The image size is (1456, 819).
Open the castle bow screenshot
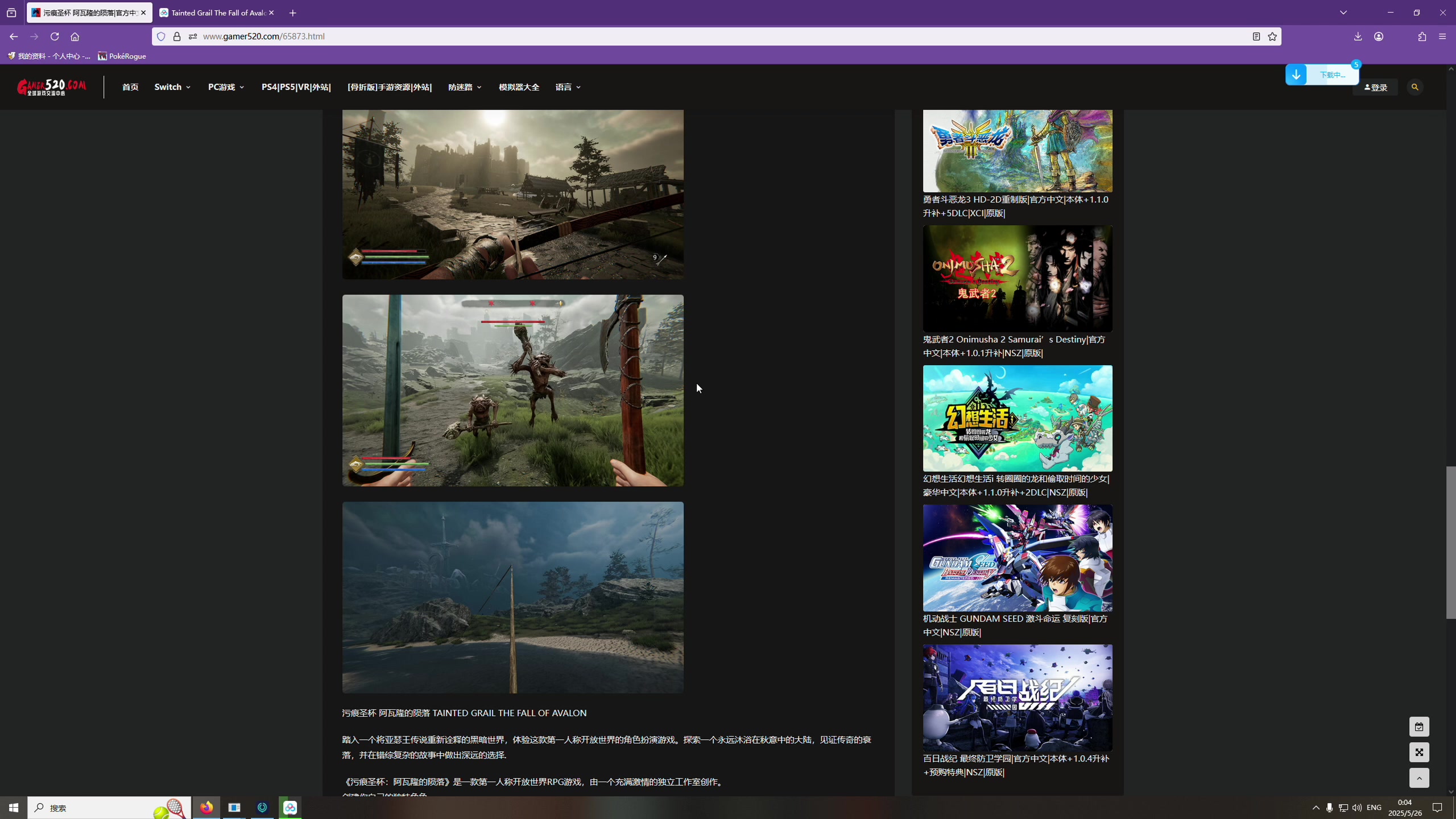point(512,194)
